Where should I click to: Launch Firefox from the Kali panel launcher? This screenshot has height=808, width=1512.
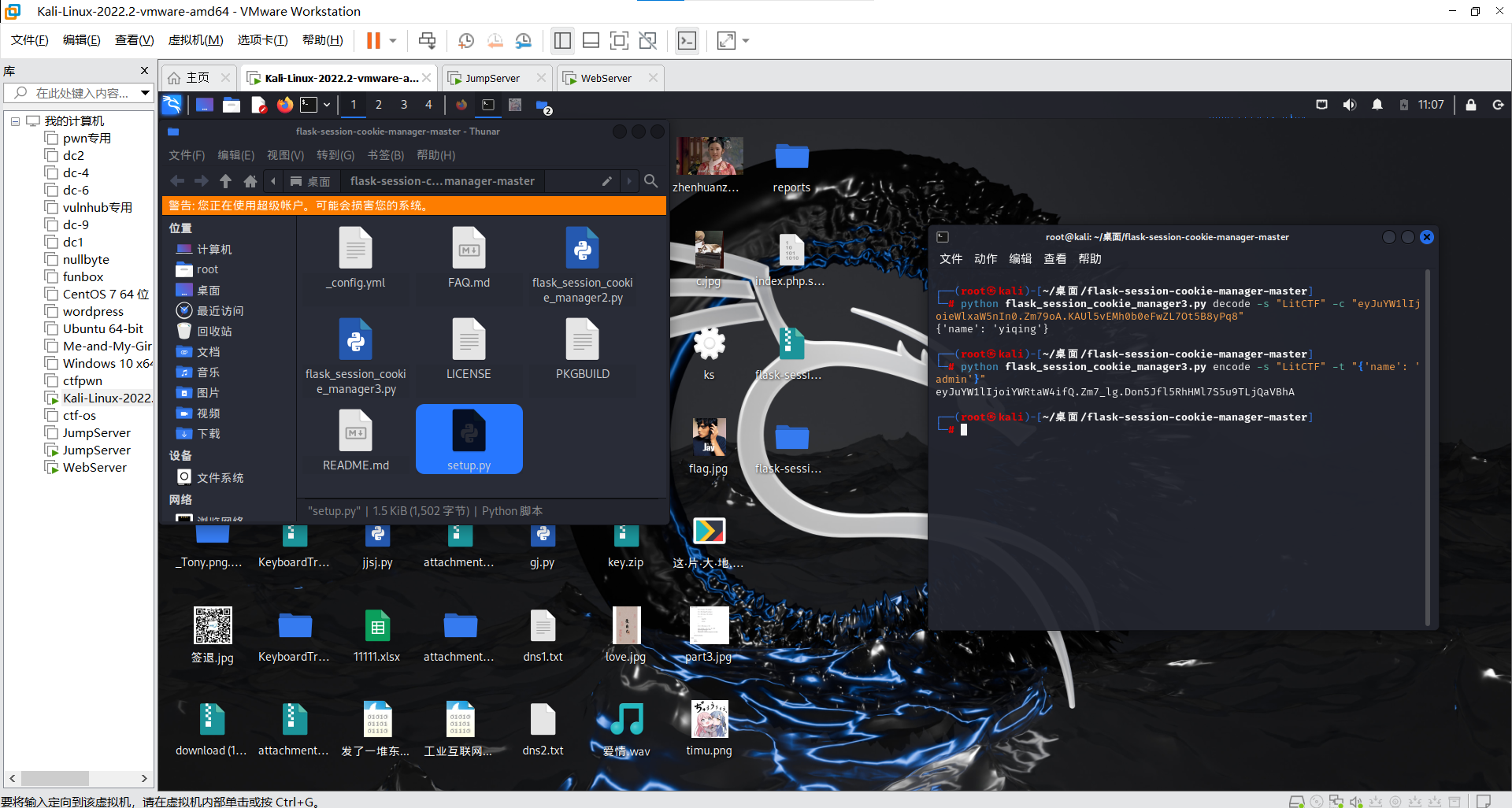coord(284,105)
